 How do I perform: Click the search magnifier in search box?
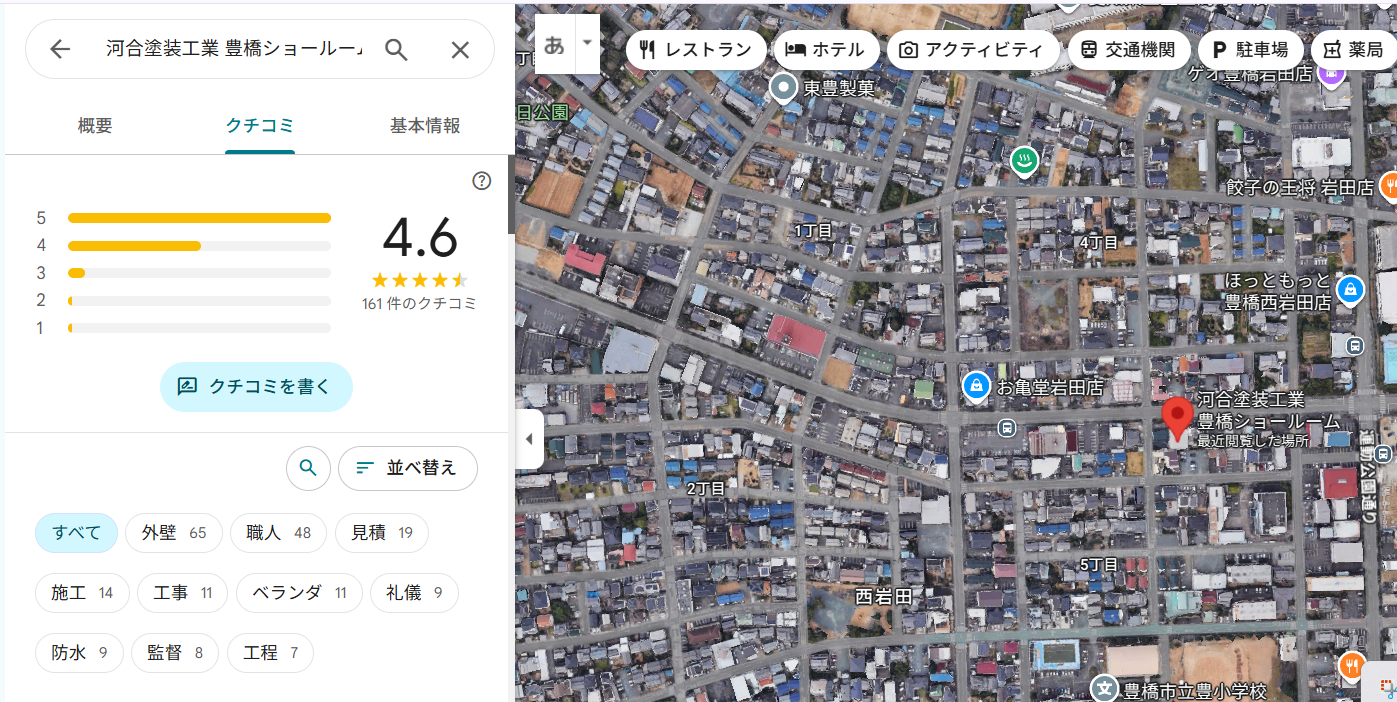tap(397, 50)
